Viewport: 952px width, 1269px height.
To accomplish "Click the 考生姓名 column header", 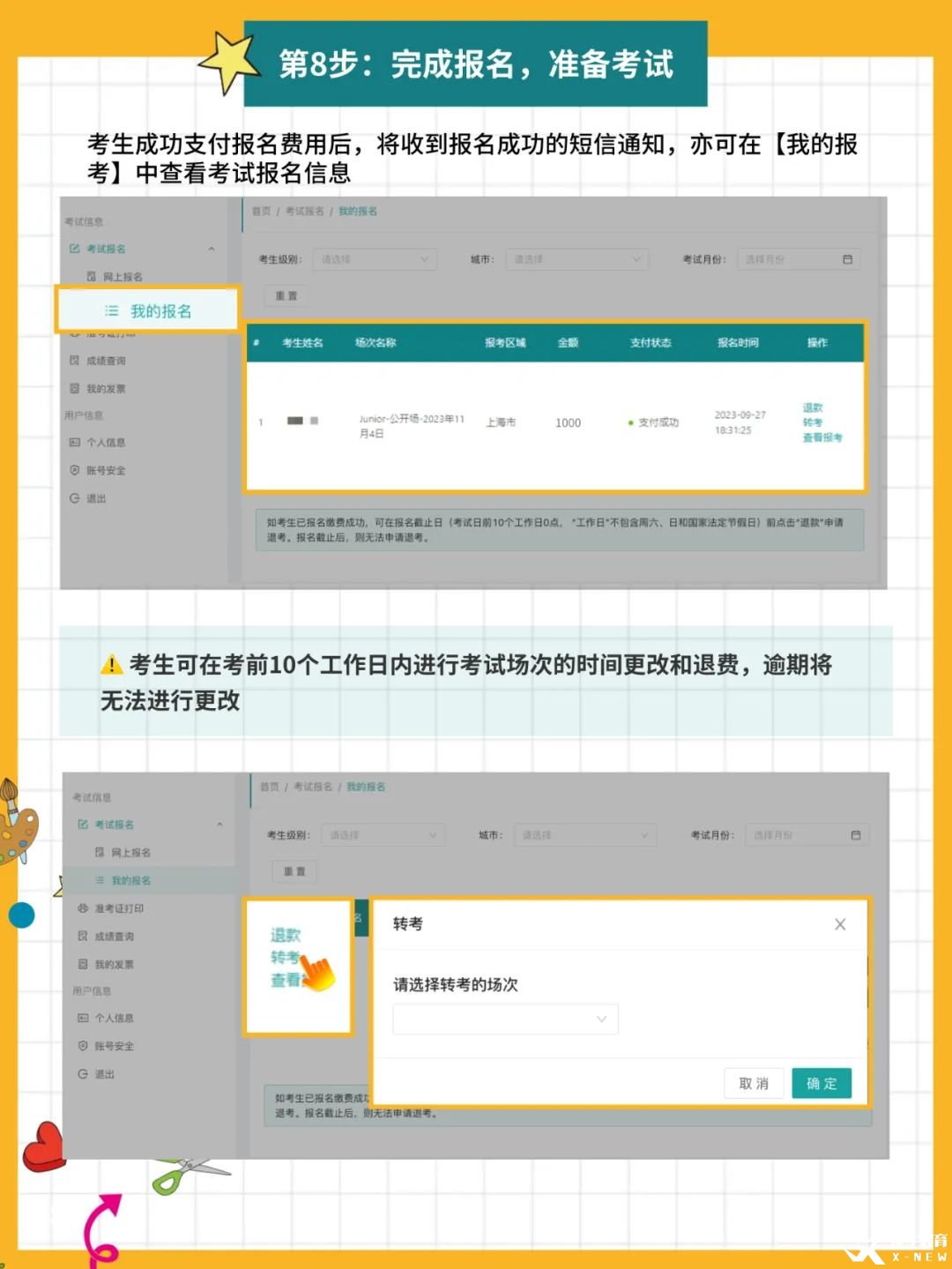I will click(302, 343).
